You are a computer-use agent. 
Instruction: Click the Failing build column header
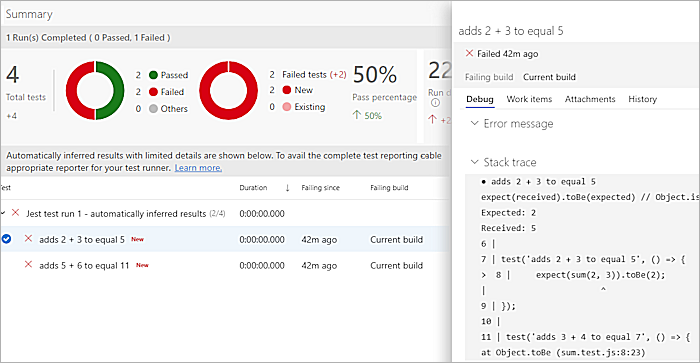click(x=389, y=188)
